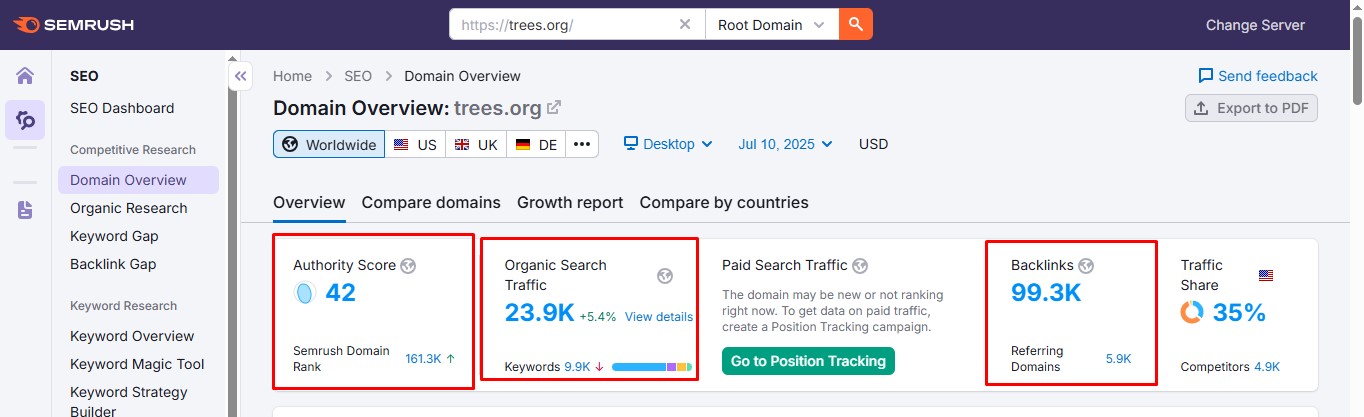
Task: Open Keyword Gap in sidebar
Action: pyautogui.click(x=114, y=236)
